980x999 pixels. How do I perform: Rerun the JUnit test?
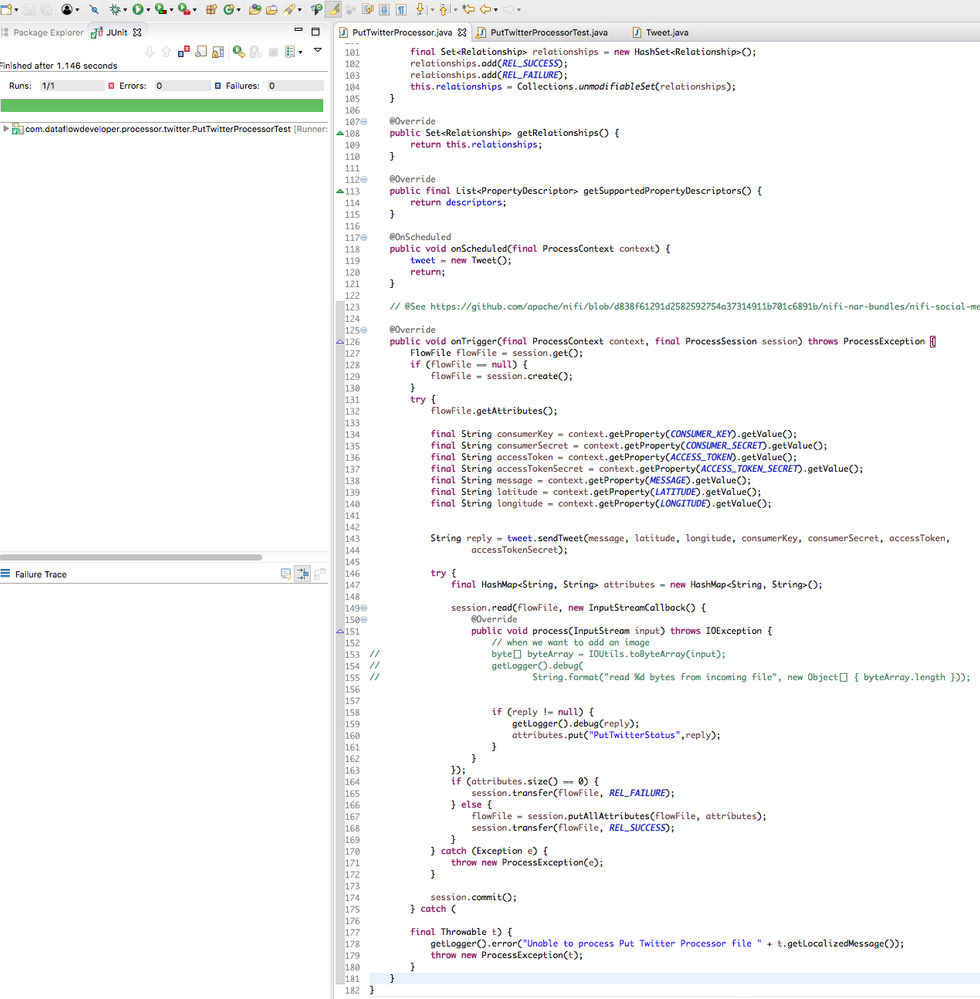tap(236, 50)
